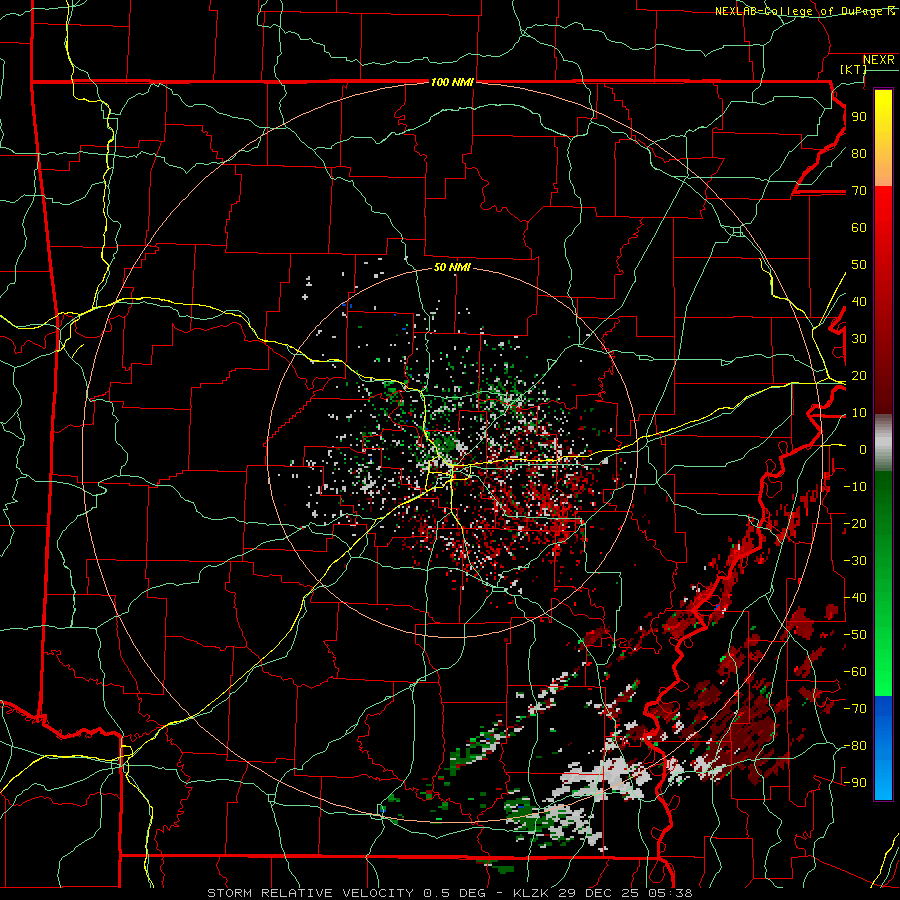This screenshot has width=900, height=900.
Task: Click the 90 value on the velocity scale
Action: tap(859, 117)
